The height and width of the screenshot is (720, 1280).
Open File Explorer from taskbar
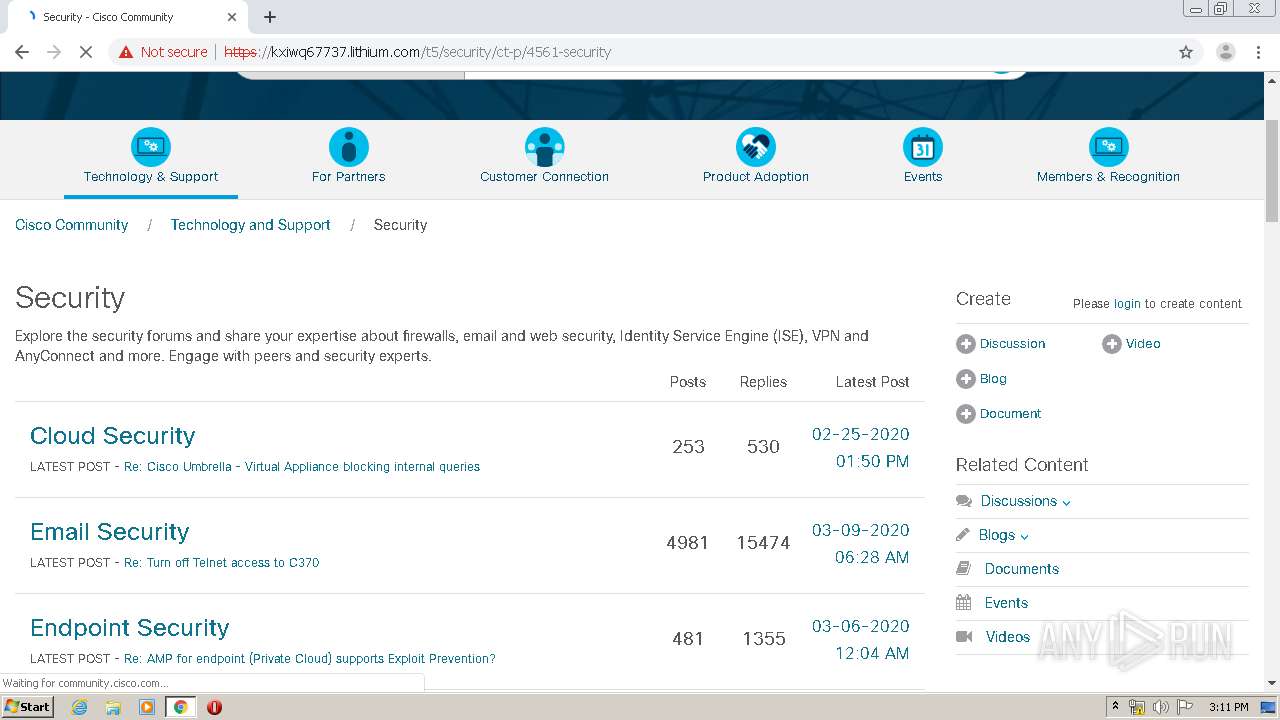coord(113,707)
